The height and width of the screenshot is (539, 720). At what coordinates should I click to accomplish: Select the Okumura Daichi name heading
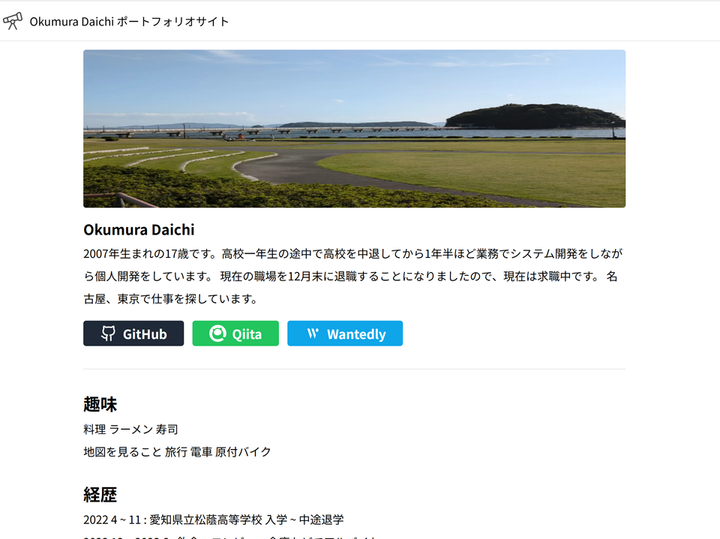139,230
